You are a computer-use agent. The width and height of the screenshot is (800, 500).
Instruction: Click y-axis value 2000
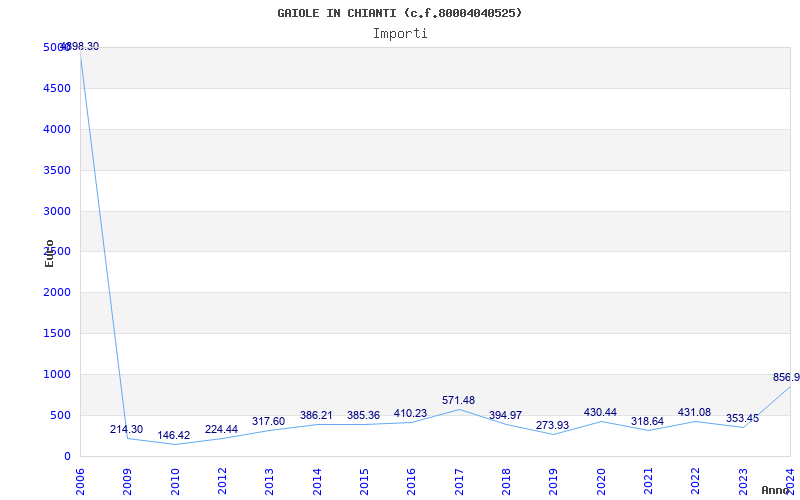click(x=57, y=293)
